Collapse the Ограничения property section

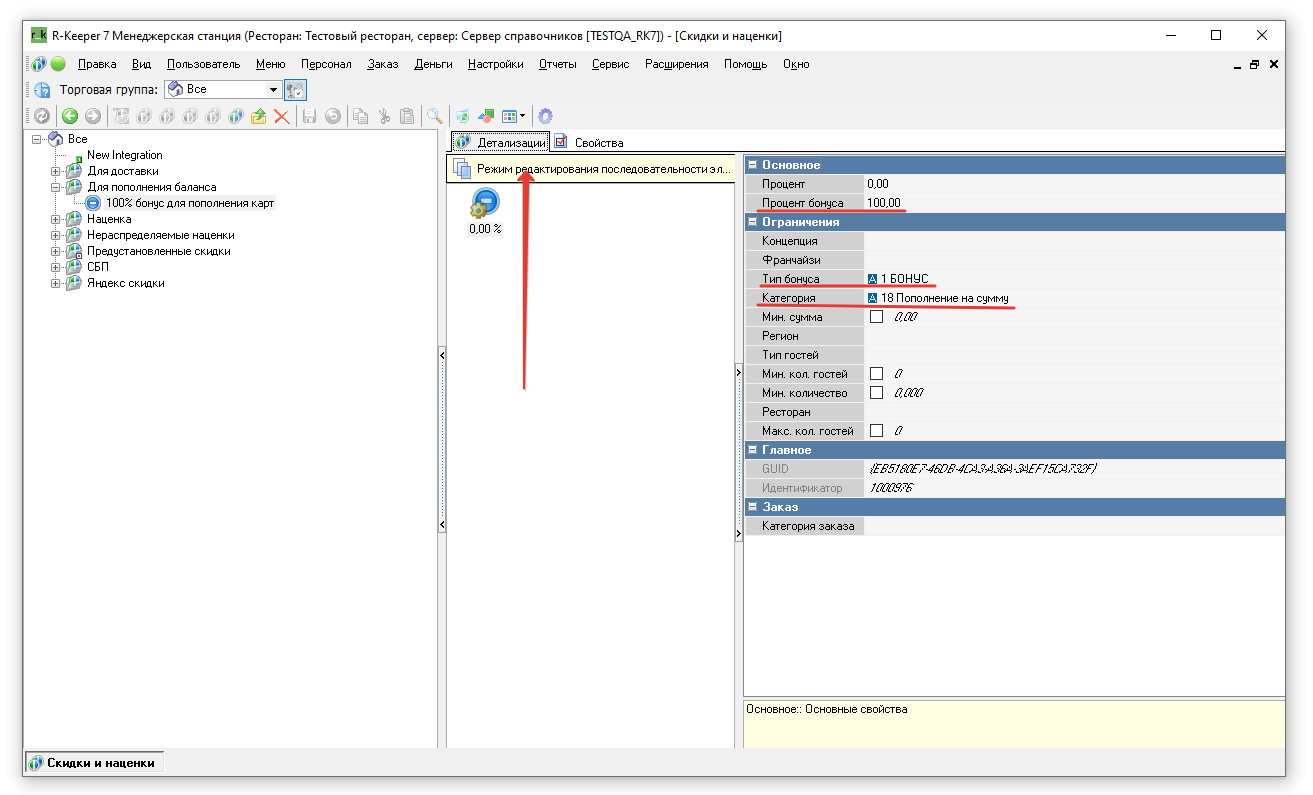(752, 222)
